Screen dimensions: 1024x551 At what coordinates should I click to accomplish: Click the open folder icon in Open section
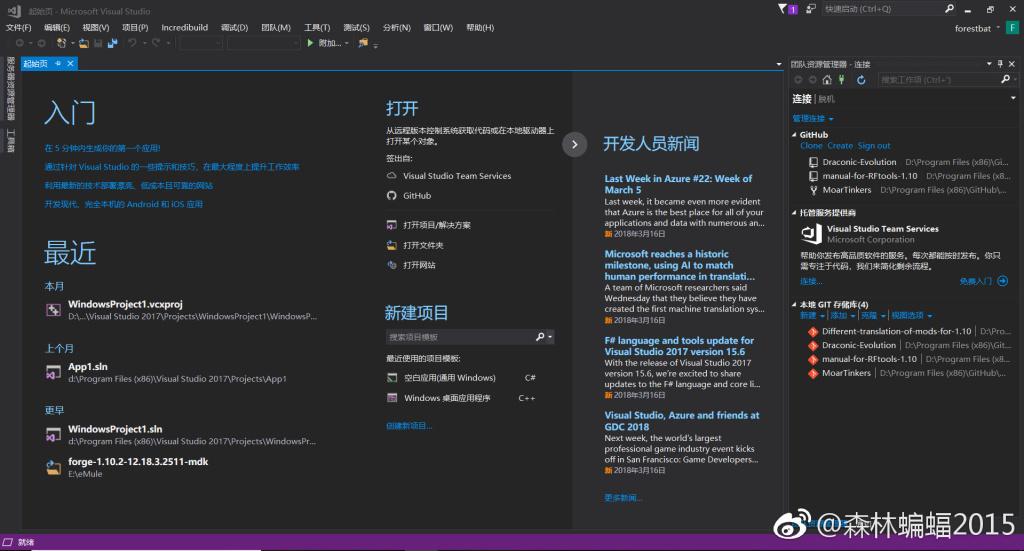pyautogui.click(x=391, y=245)
